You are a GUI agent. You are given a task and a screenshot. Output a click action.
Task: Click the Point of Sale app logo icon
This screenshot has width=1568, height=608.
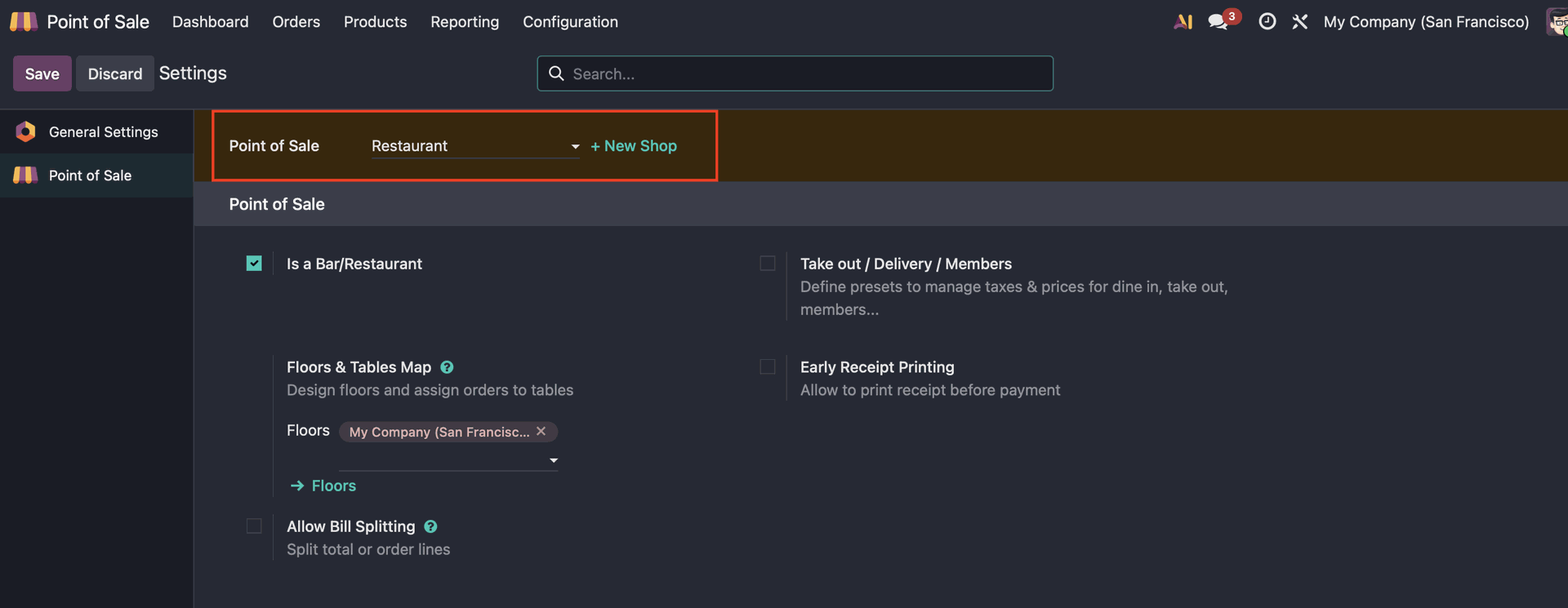tap(24, 22)
